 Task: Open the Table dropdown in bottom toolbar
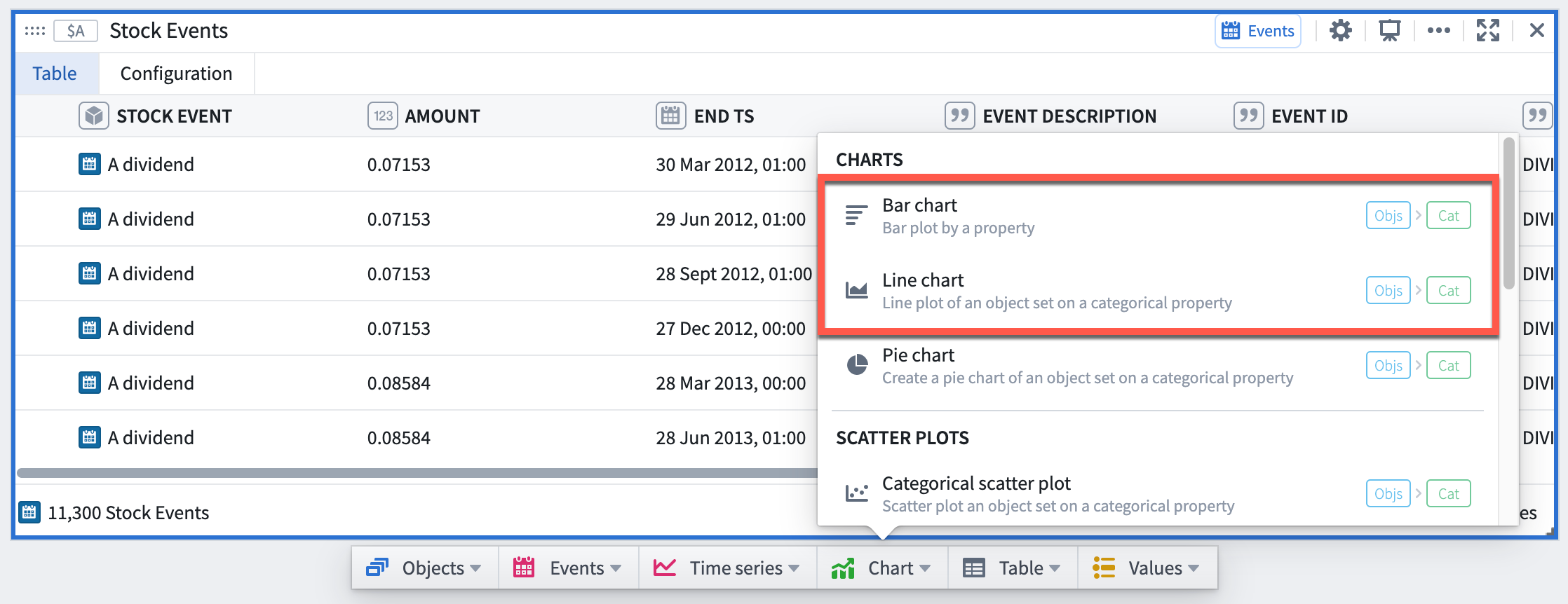(x=1012, y=568)
